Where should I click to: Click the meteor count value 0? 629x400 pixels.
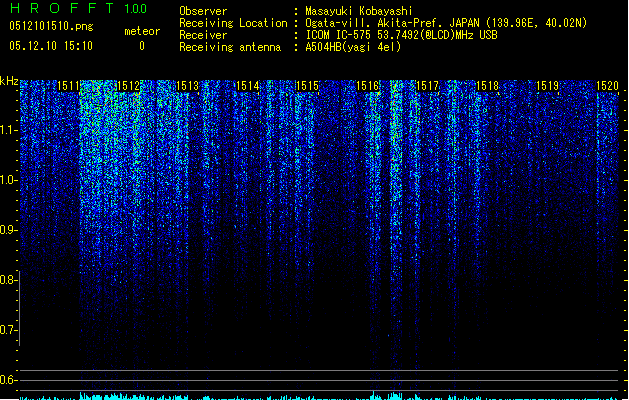coord(142,46)
